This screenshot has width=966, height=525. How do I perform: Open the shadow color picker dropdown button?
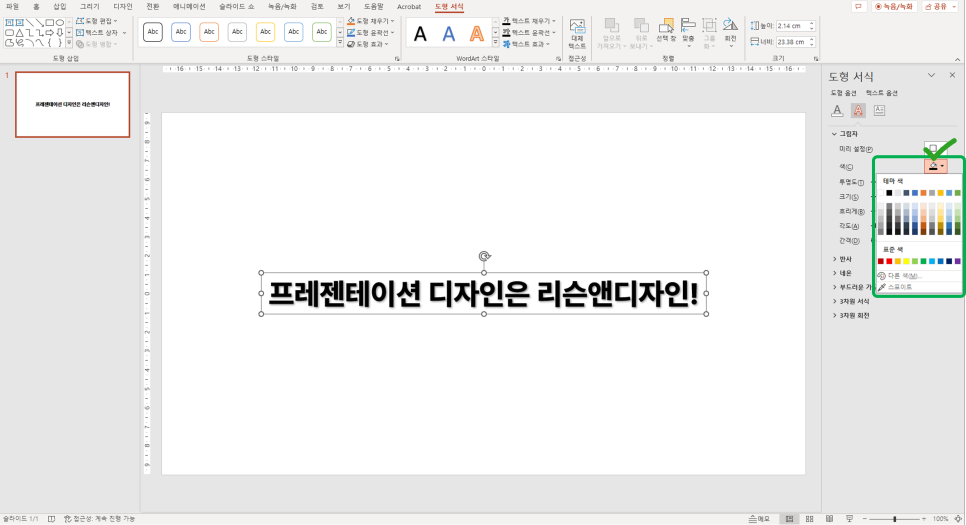[936, 166]
